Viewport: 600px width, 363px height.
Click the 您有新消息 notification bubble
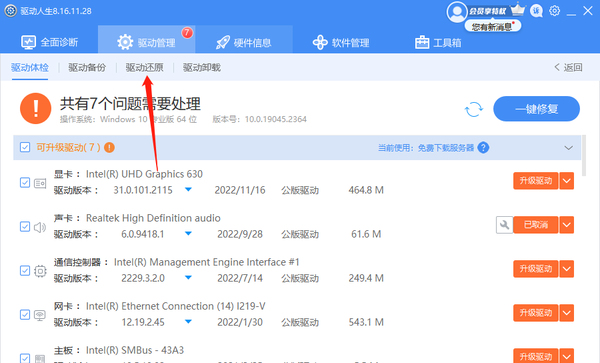pyautogui.click(x=493, y=26)
